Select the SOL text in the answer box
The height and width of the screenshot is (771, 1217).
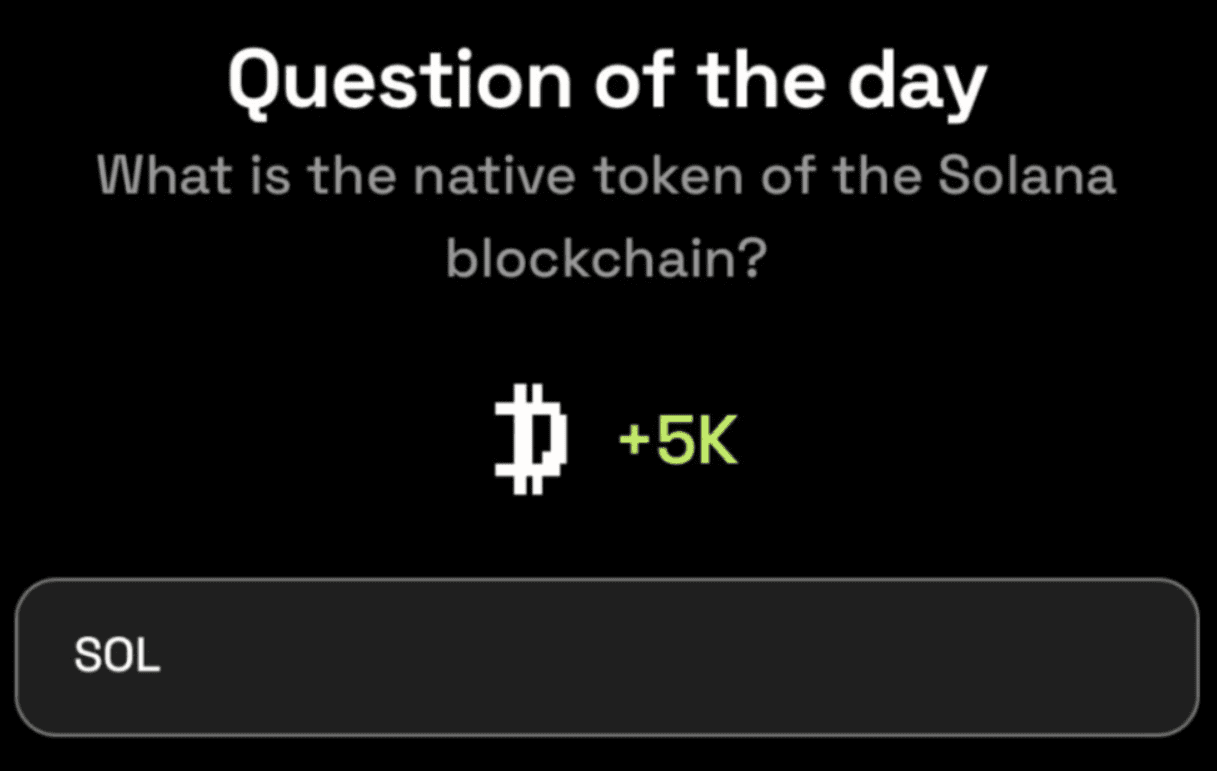(117, 656)
